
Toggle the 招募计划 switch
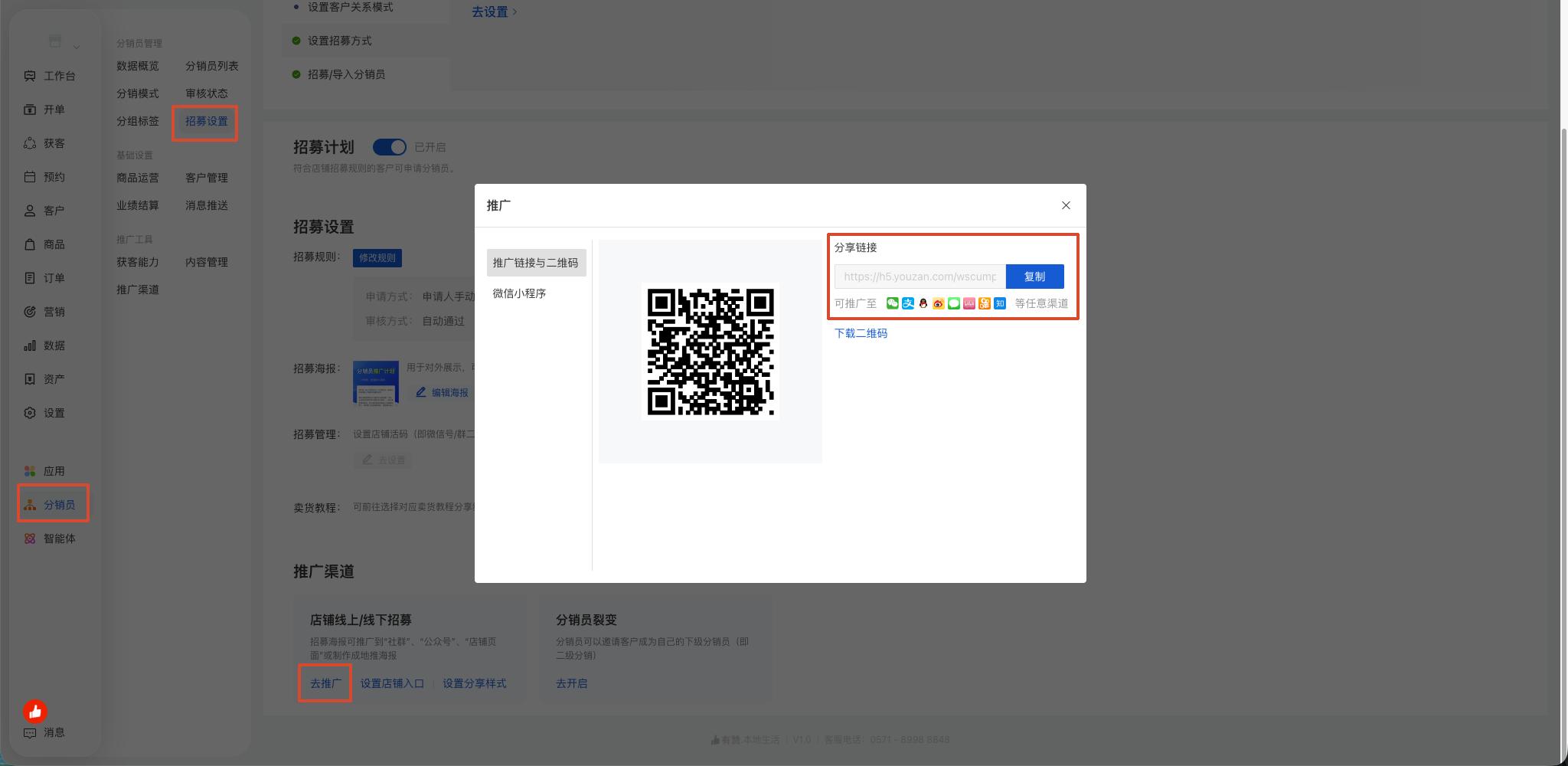(389, 147)
